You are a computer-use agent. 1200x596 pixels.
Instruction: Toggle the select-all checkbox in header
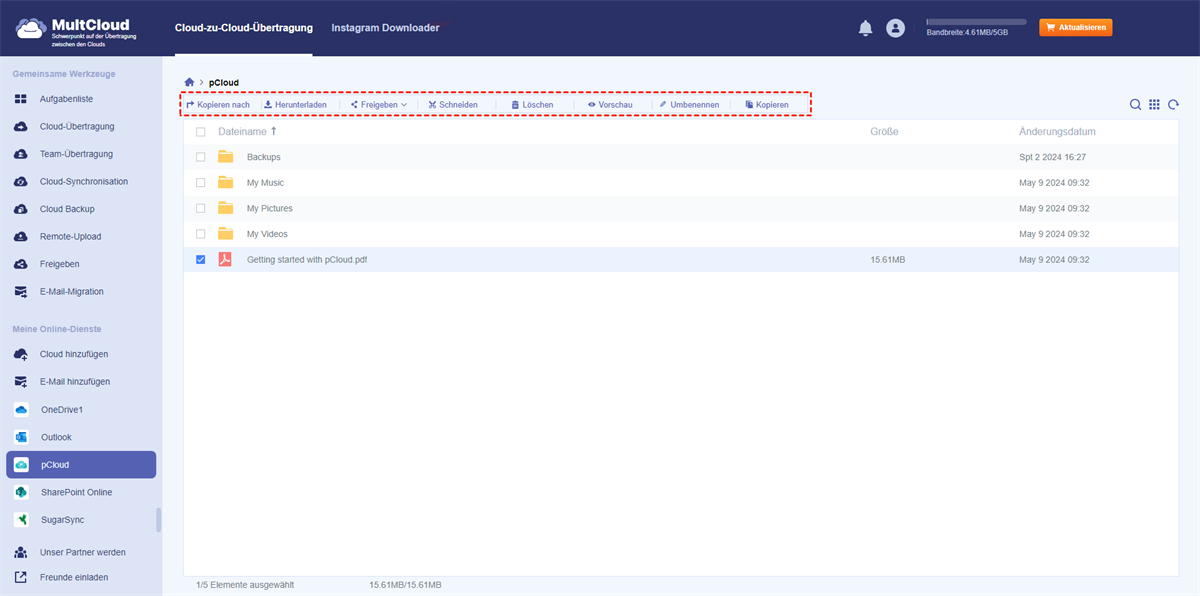pos(201,132)
